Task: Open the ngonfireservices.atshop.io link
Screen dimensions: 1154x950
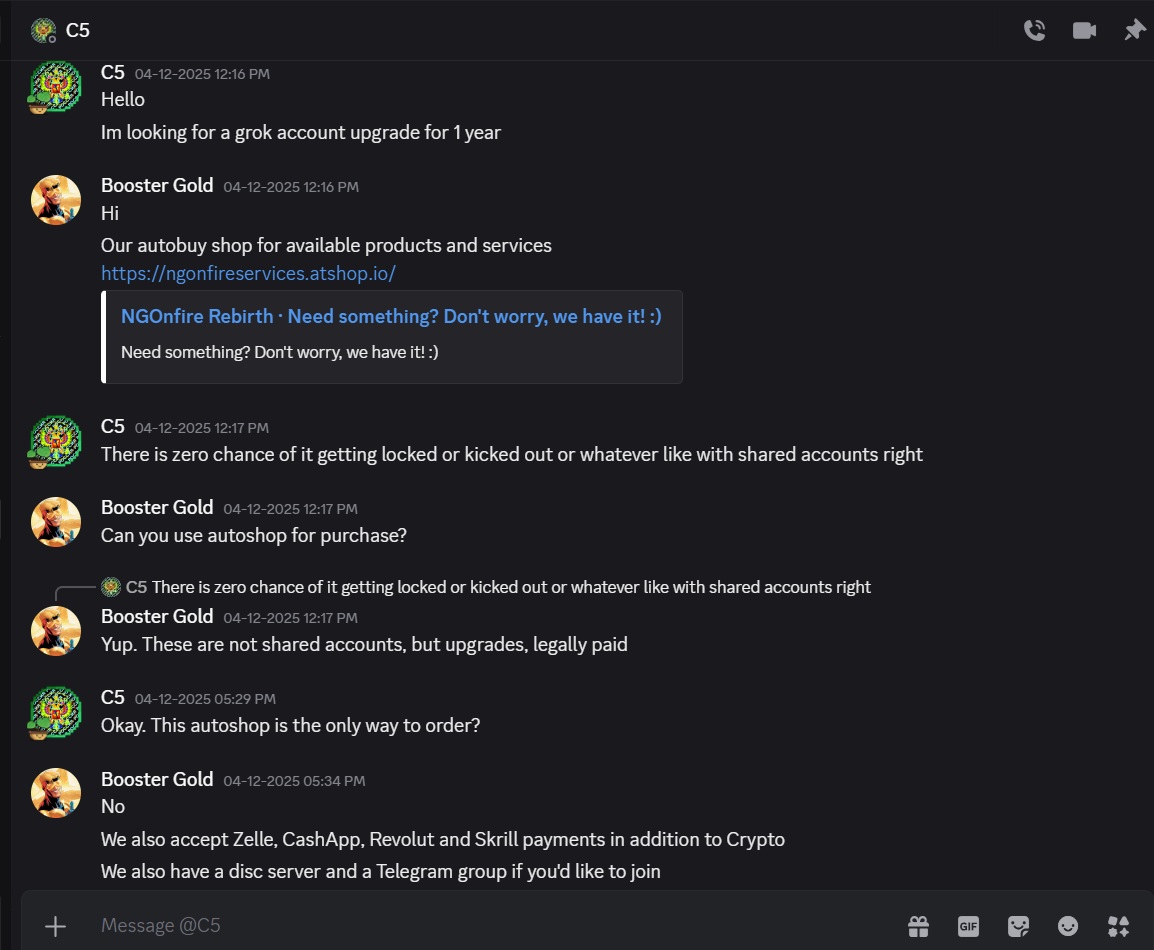Action: (x=248, y=274)
